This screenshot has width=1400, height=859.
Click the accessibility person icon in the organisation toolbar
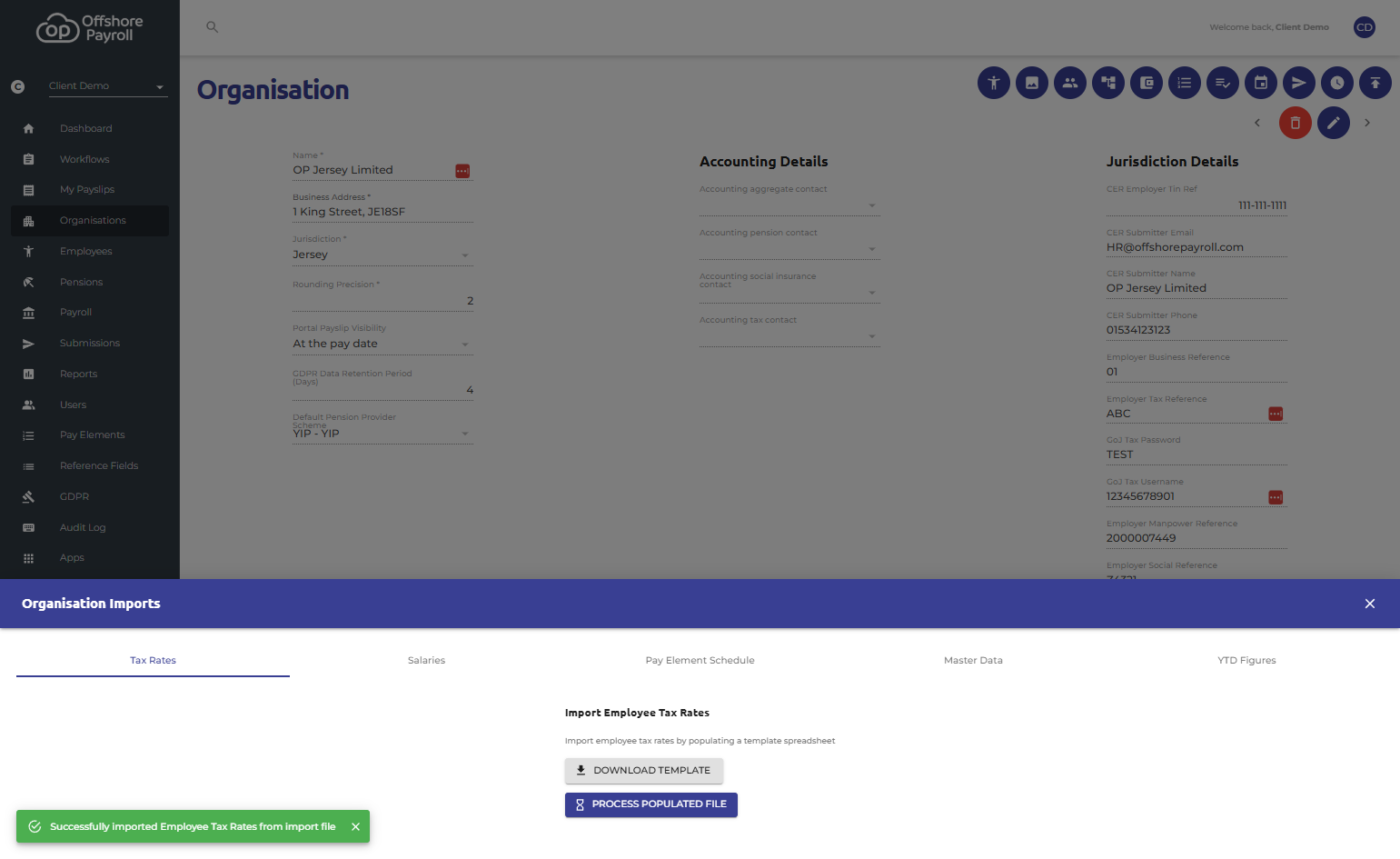[994, 83]
